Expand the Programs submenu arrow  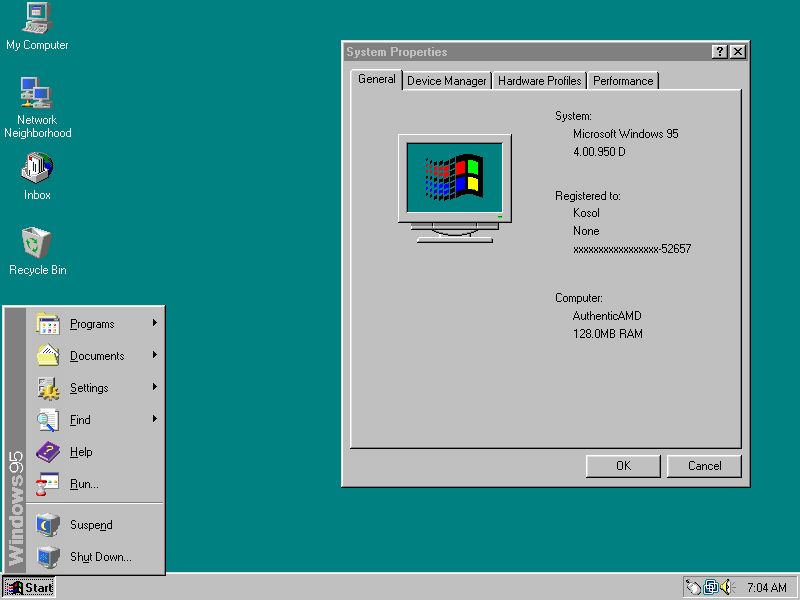tap(155, 323)
